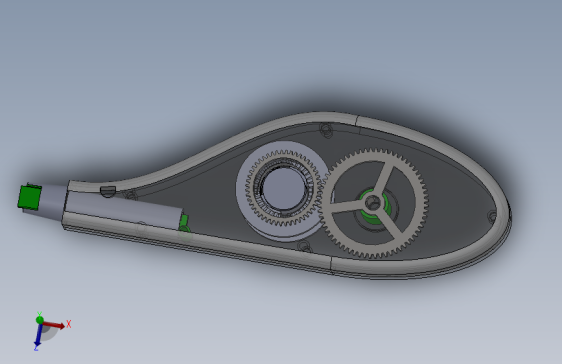Select the small green clip near arm end

(x=184, y=223)
